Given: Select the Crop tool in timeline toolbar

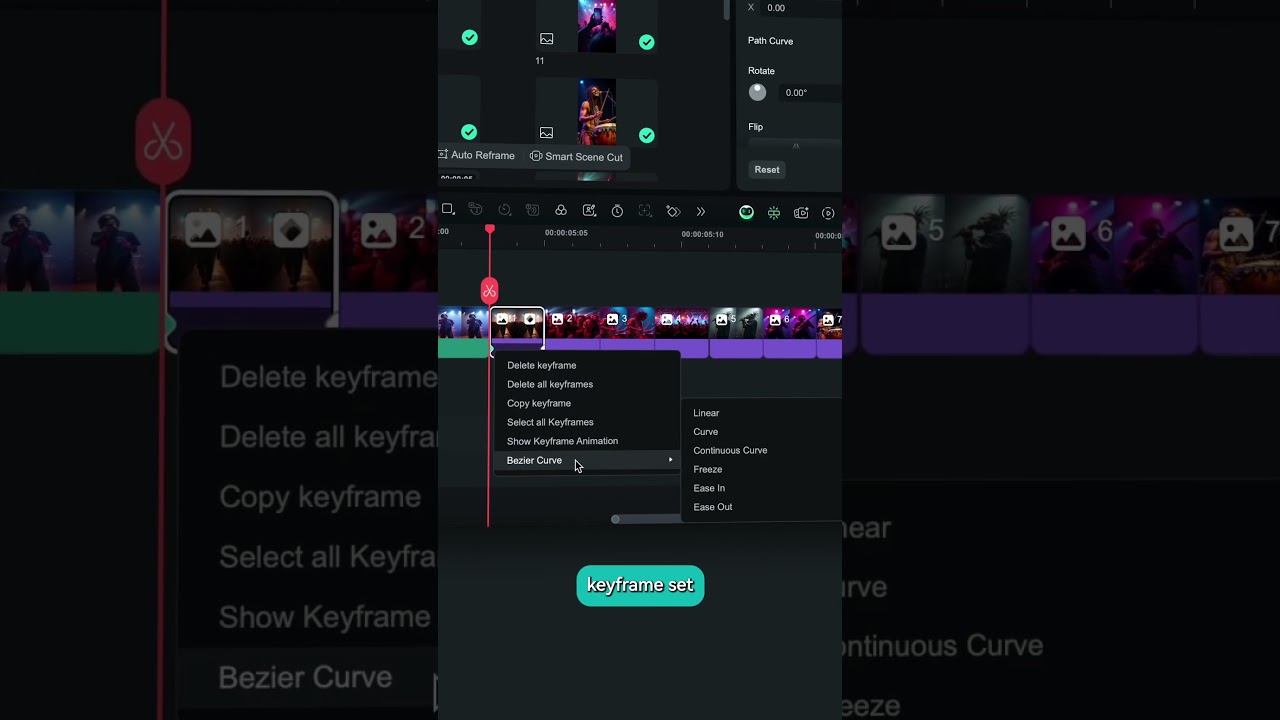Looking at the screenshot, I should coord(448,210).
